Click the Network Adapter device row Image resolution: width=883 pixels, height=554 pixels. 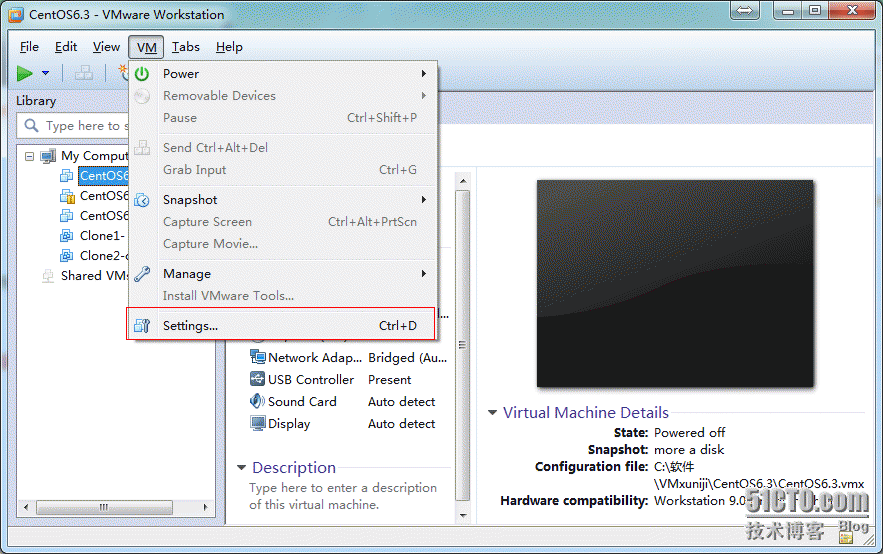[349, 358]
